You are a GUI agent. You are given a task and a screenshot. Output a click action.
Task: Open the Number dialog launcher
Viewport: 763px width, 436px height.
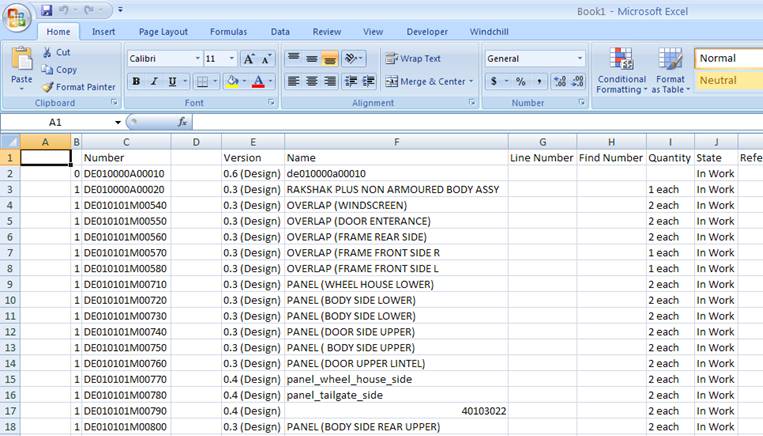pyautogui.click(x=581, y=102)
